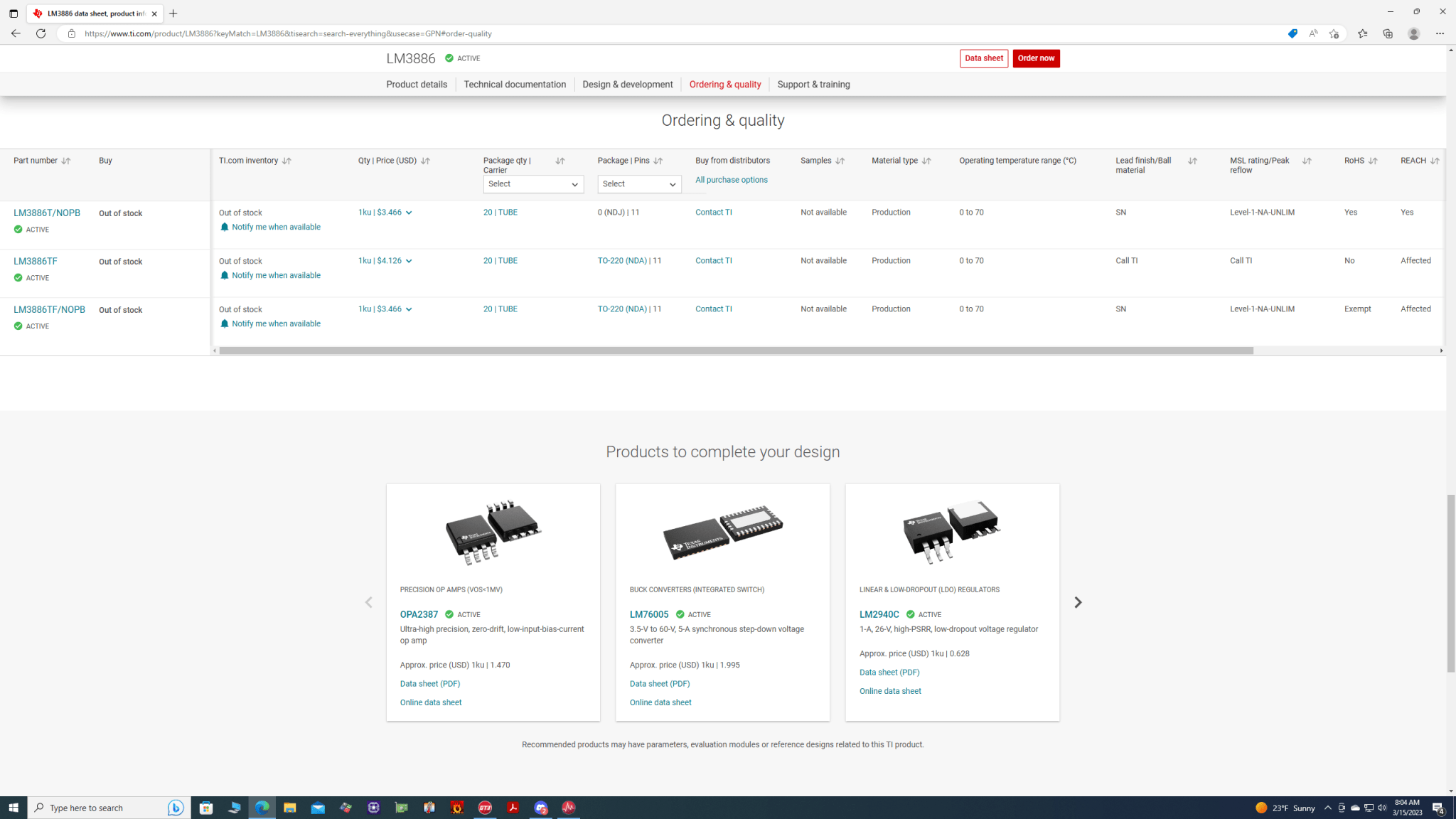Image resolution: width=1456 pixels, height=819 pixels.
Task: Click the Windows search box
Action: pyautogui.click(x=109, y=808)
